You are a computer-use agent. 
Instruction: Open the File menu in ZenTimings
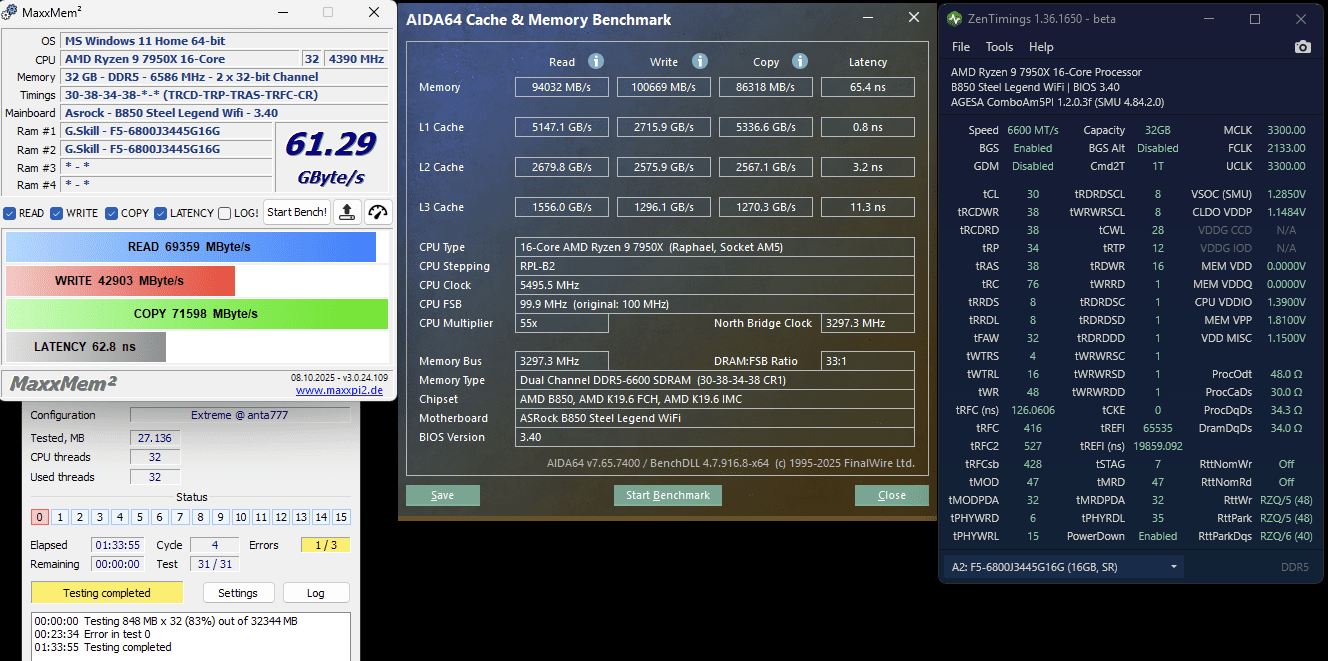pyautogui.click(x=961, y=47)
